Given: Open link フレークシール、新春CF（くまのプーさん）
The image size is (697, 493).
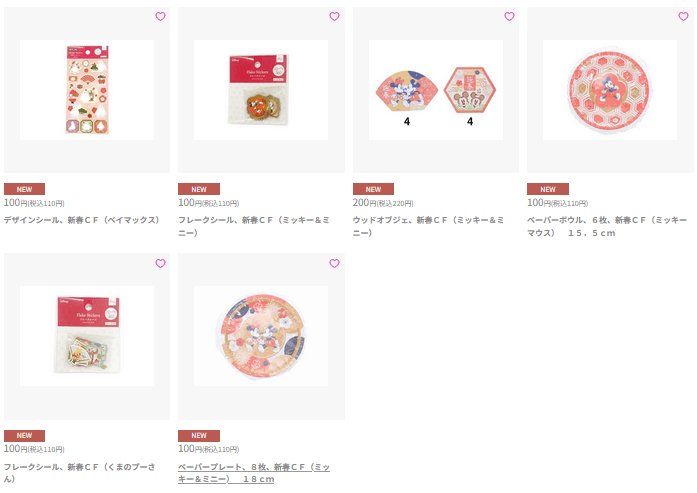Looking at the screenshot, I should [x=80, y=473].
